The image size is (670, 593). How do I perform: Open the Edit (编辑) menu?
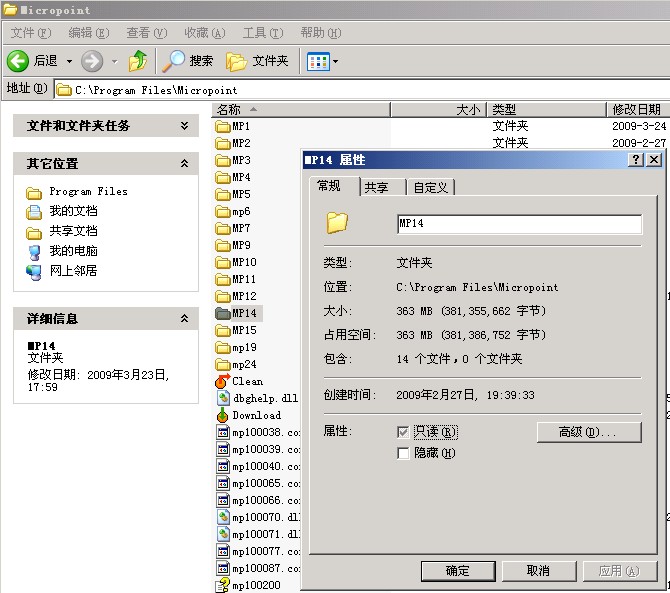pos(89,33)
